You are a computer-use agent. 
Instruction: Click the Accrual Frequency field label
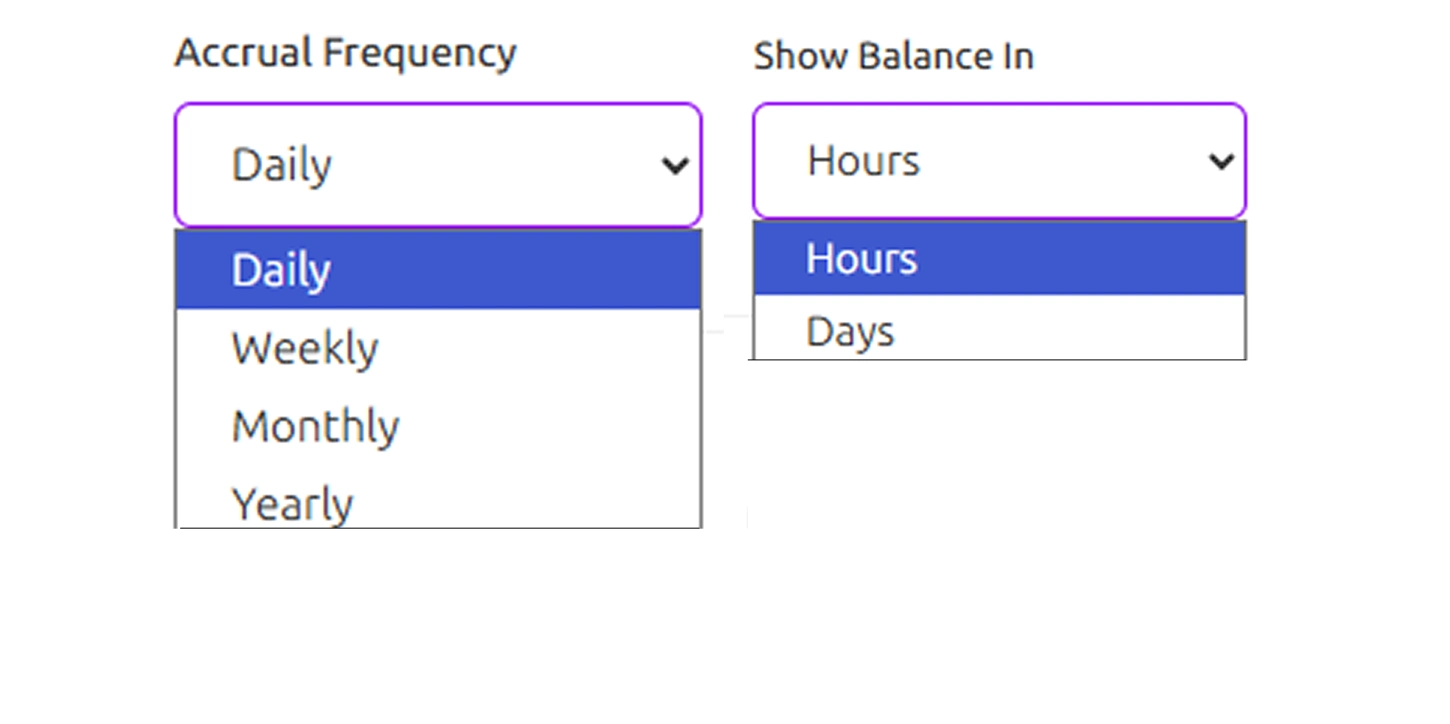pos(345,53)
